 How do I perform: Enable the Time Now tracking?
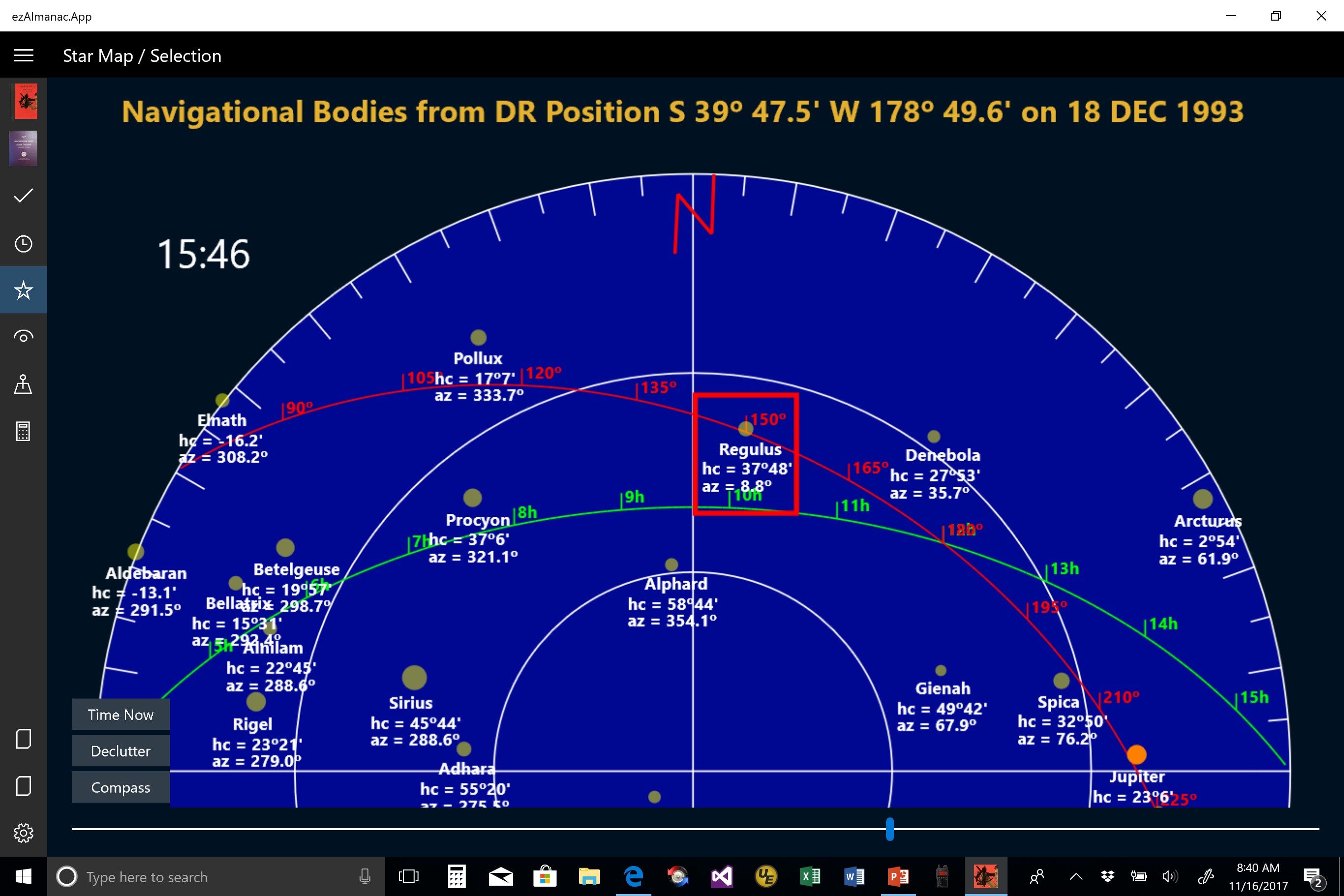[x=119, y=715]
